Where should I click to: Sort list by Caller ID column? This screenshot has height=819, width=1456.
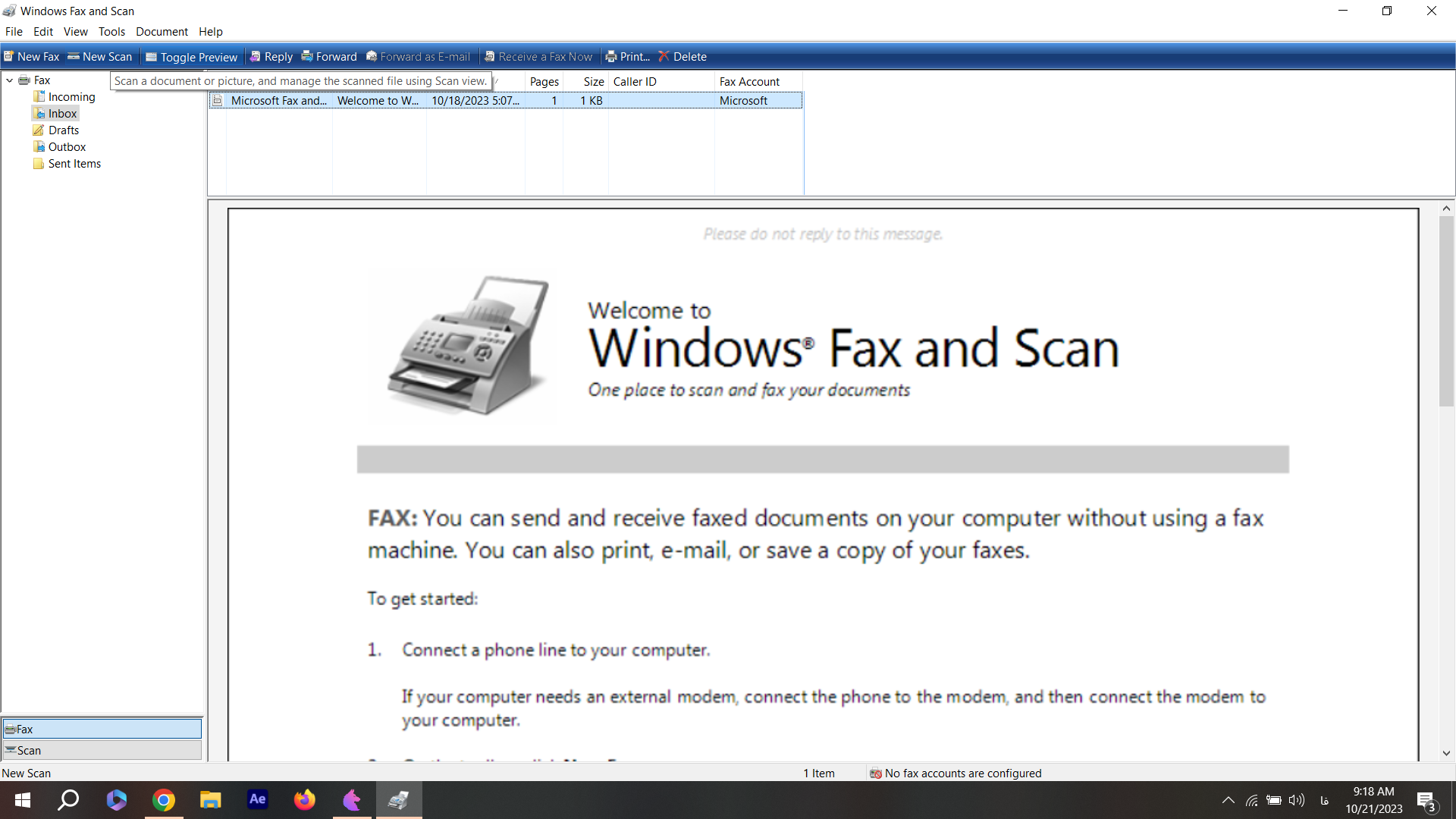(661, 81)
